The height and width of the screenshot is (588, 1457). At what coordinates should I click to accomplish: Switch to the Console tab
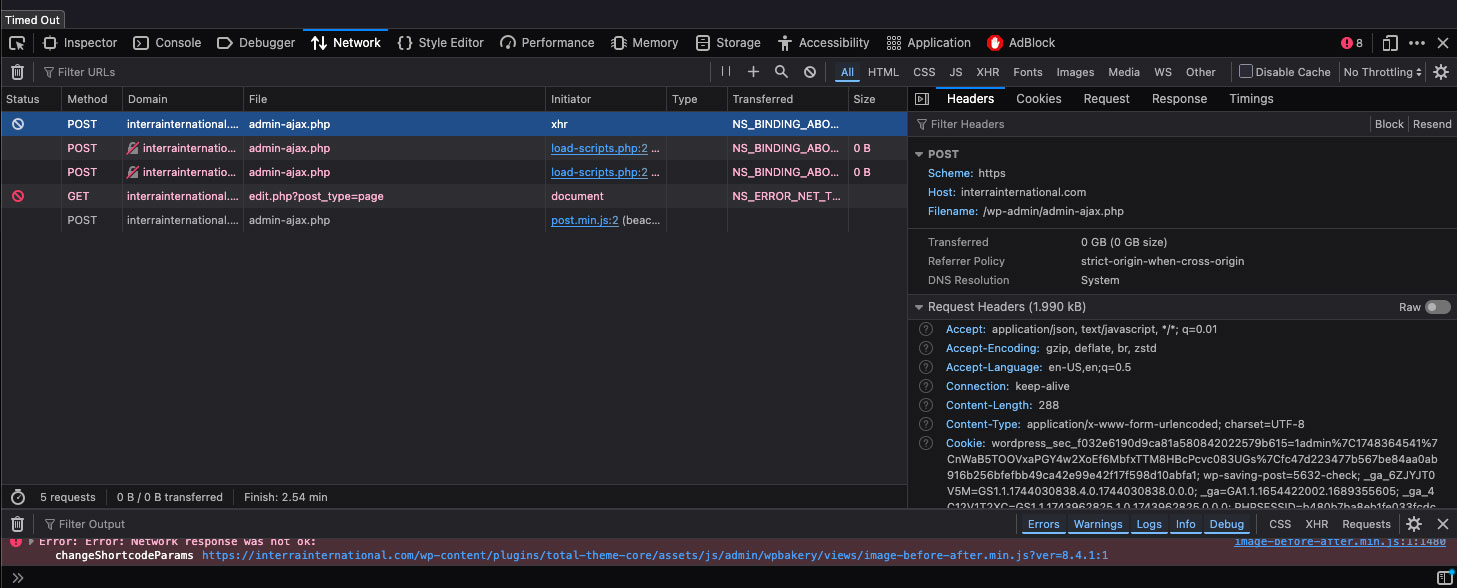tap(168, 43)
